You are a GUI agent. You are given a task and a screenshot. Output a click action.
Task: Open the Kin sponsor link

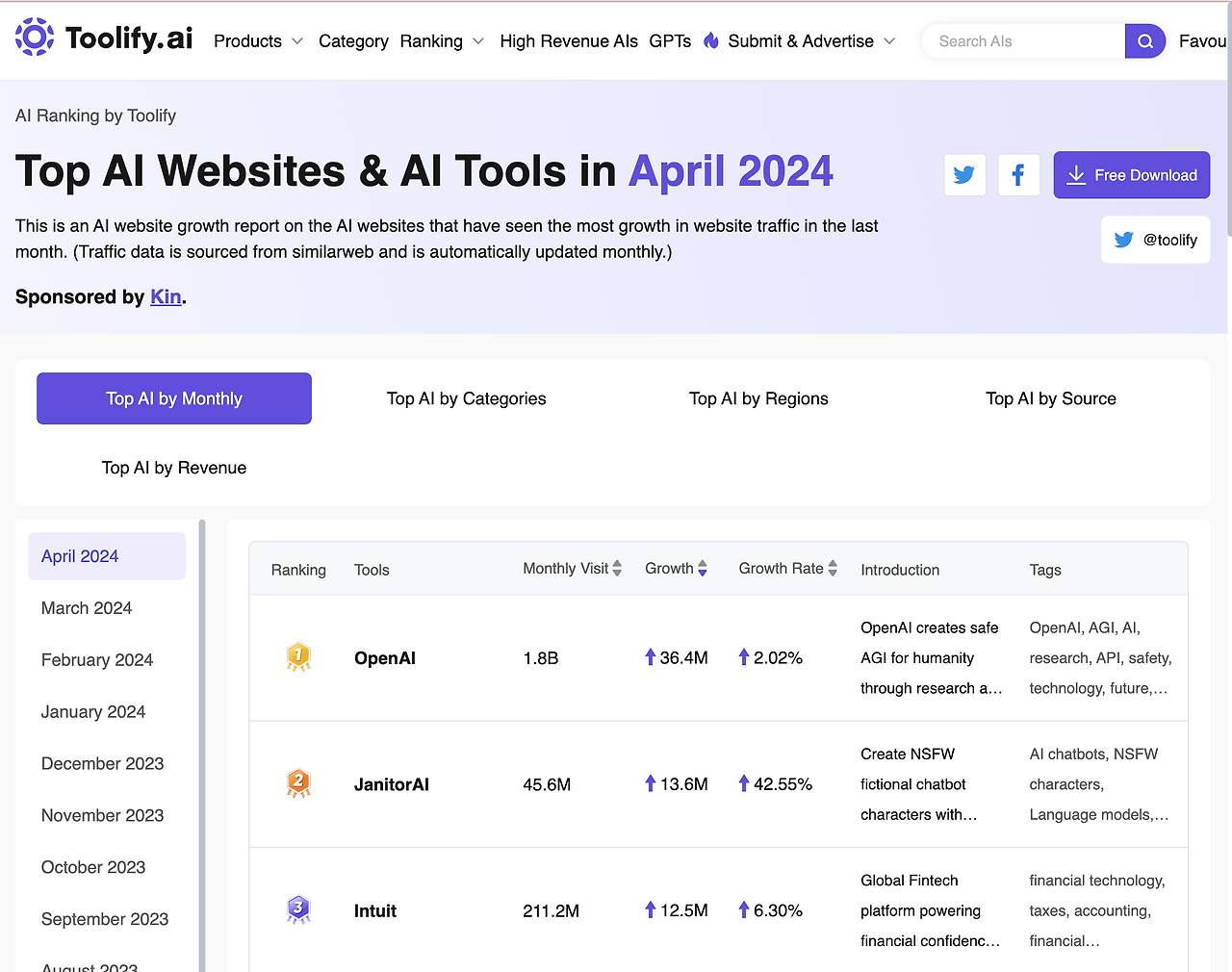(166, 296)
